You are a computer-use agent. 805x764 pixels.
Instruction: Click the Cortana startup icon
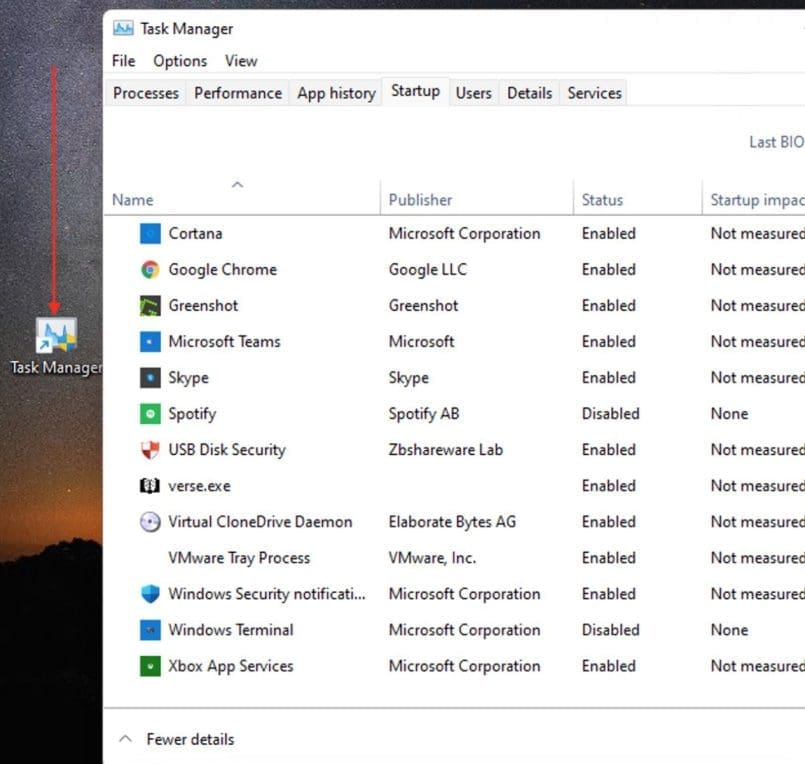[150, 234]
